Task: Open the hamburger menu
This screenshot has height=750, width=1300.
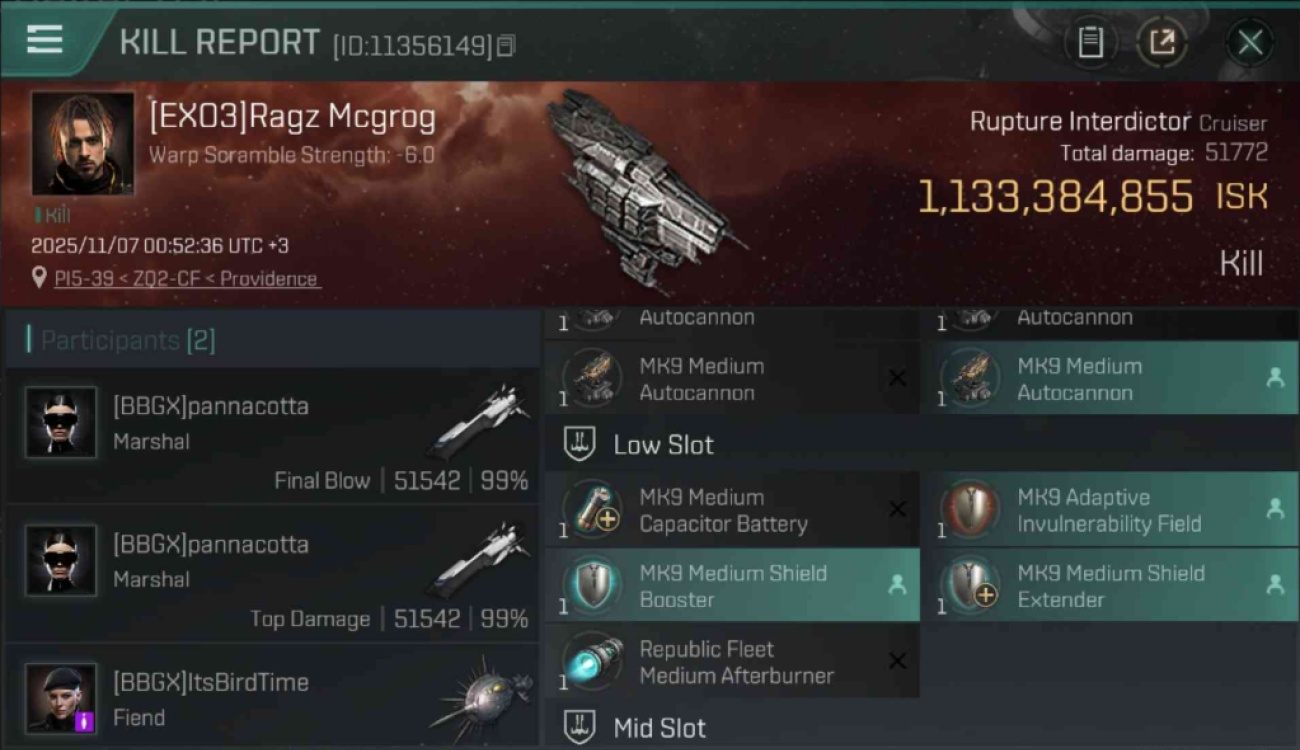Action: pyautogui.click(x=45, y=40)
